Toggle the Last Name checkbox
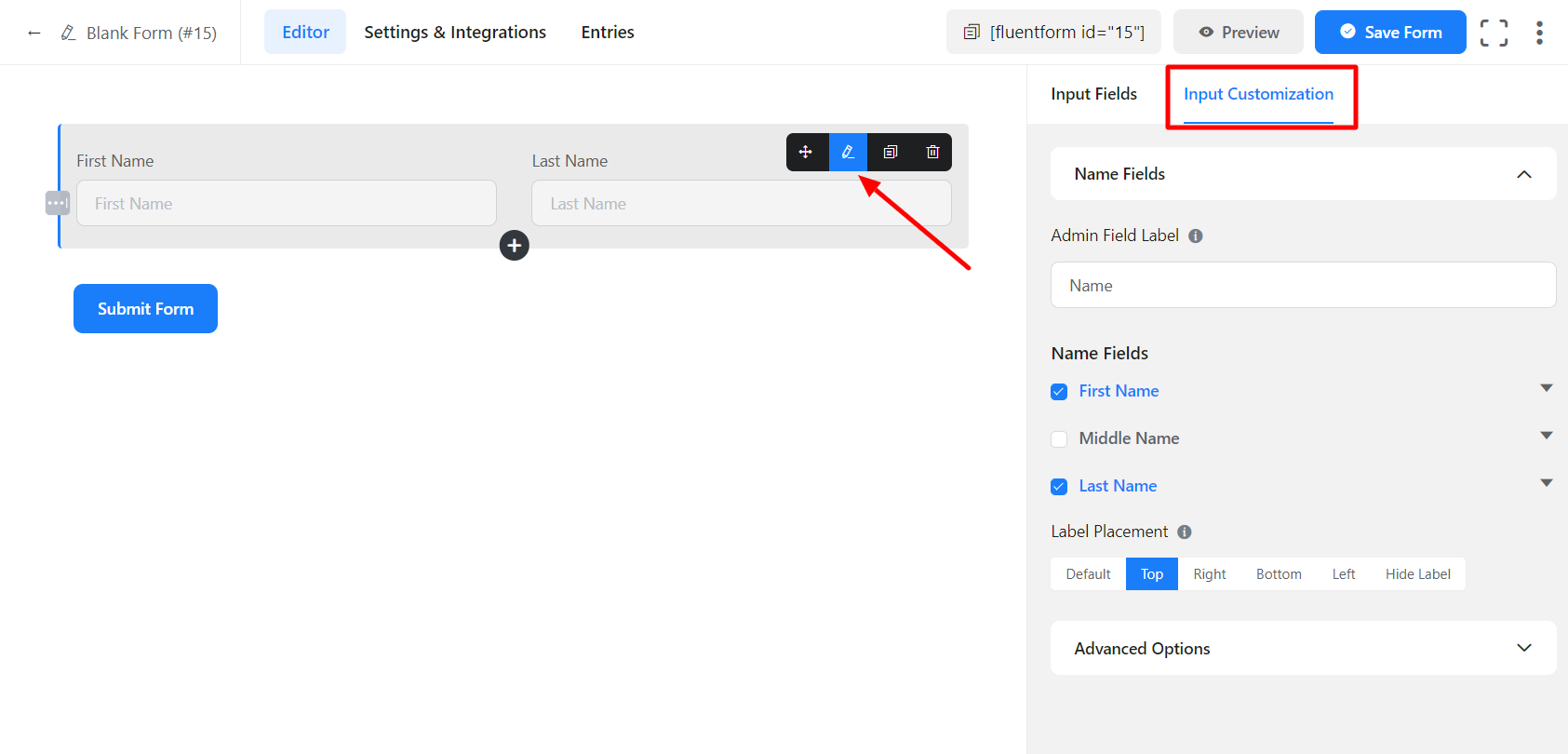This screenshot has width=1568, height=754. click(x=1059, y=487)
